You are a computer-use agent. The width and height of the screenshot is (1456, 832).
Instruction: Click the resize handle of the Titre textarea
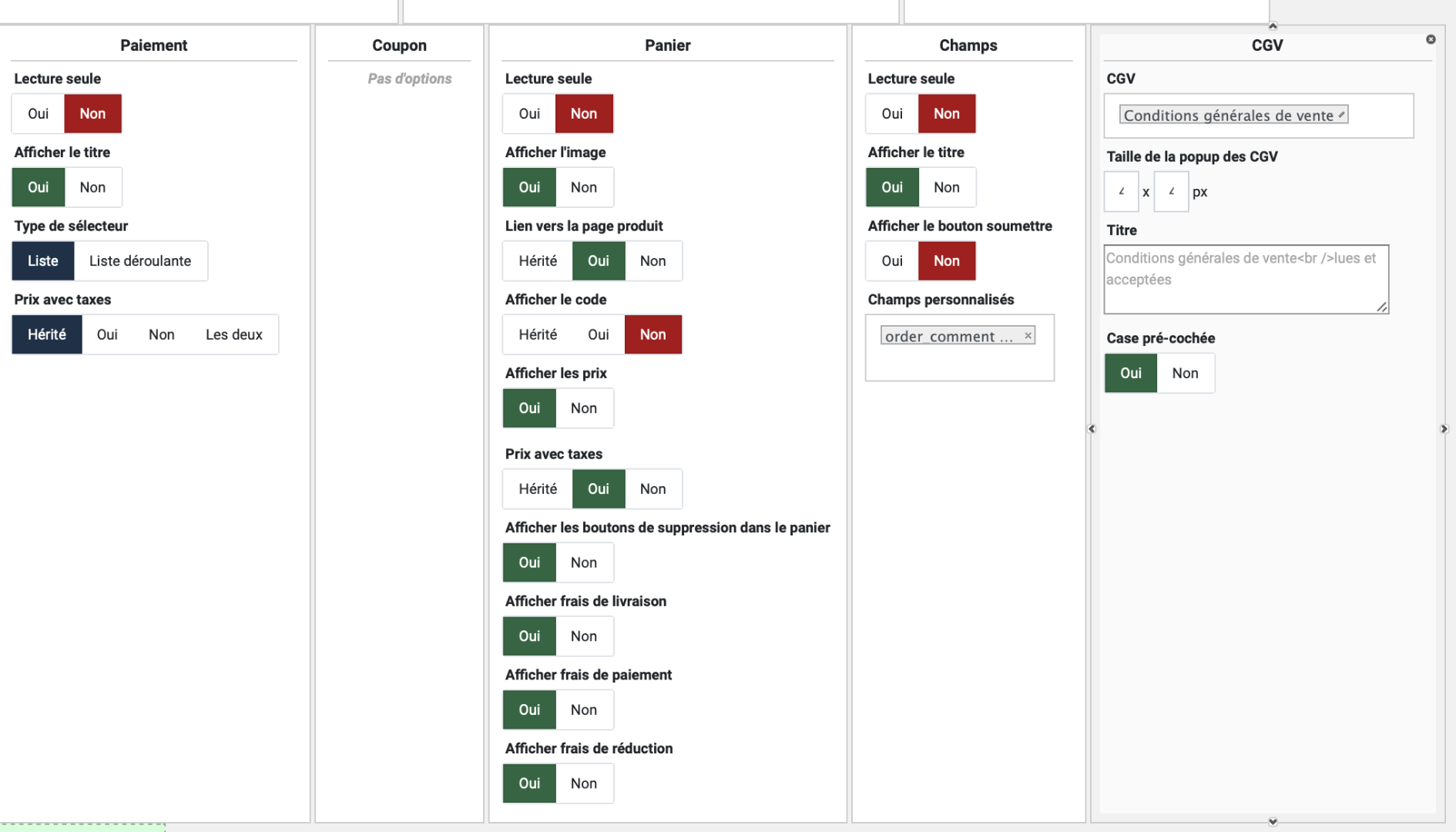[x=1382, y=307]
